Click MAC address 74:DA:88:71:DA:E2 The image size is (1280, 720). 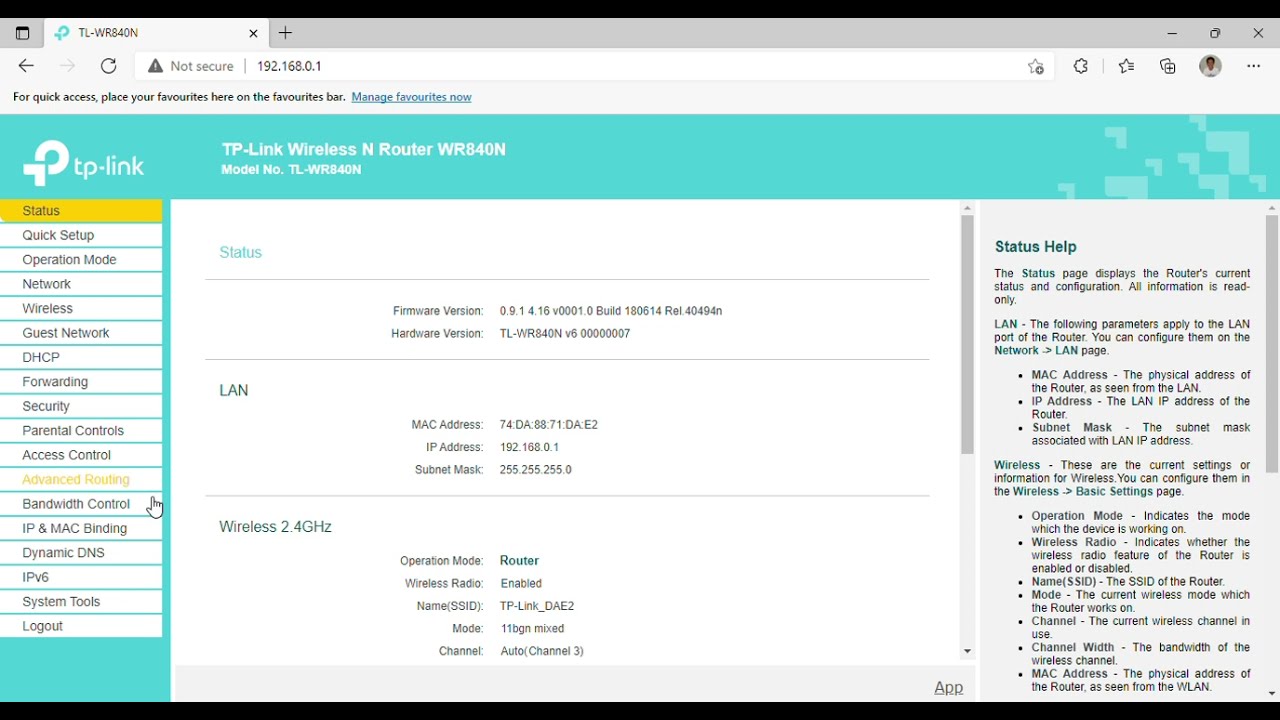click(x=549, y=425)
